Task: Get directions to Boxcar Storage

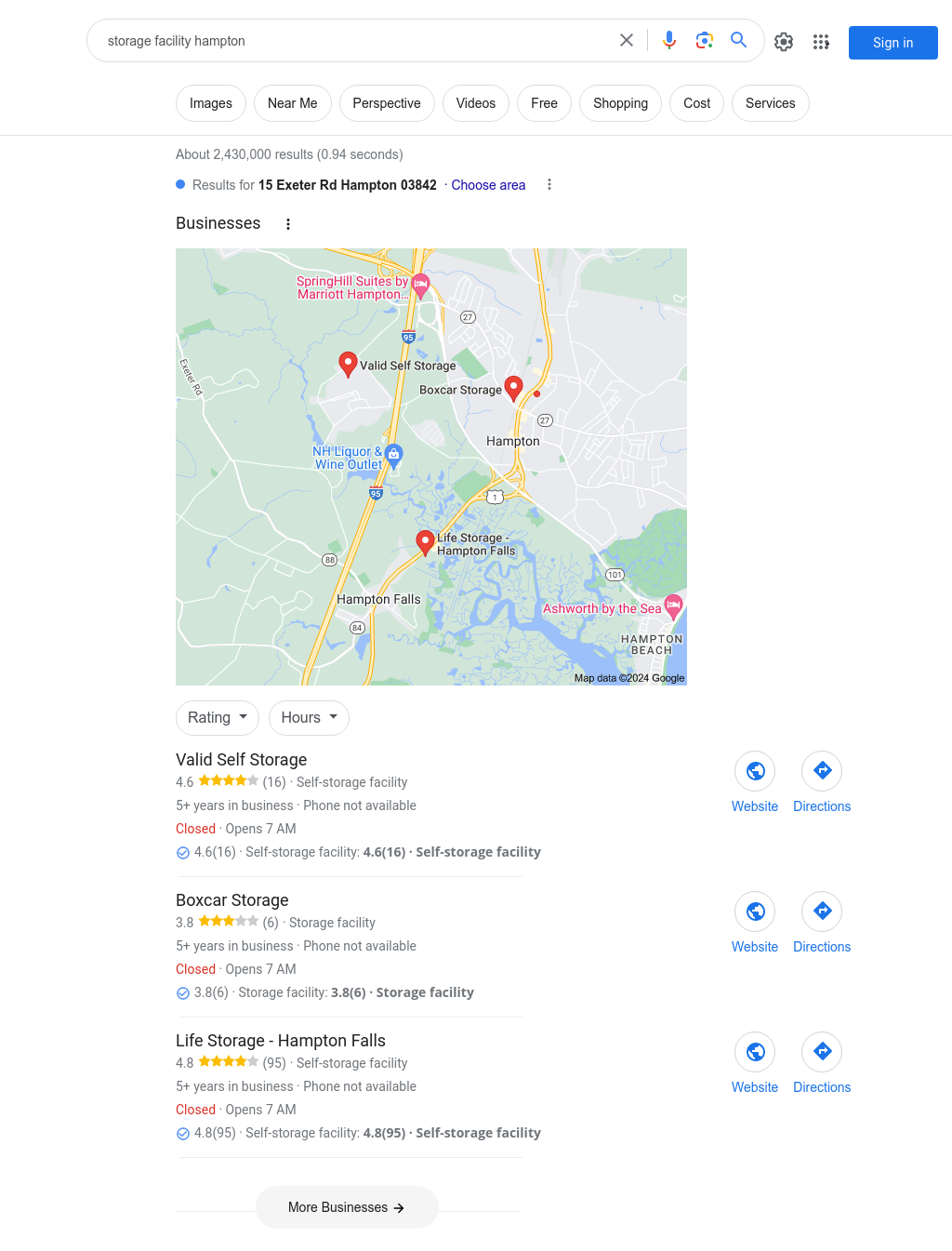Action: (822, 912)
